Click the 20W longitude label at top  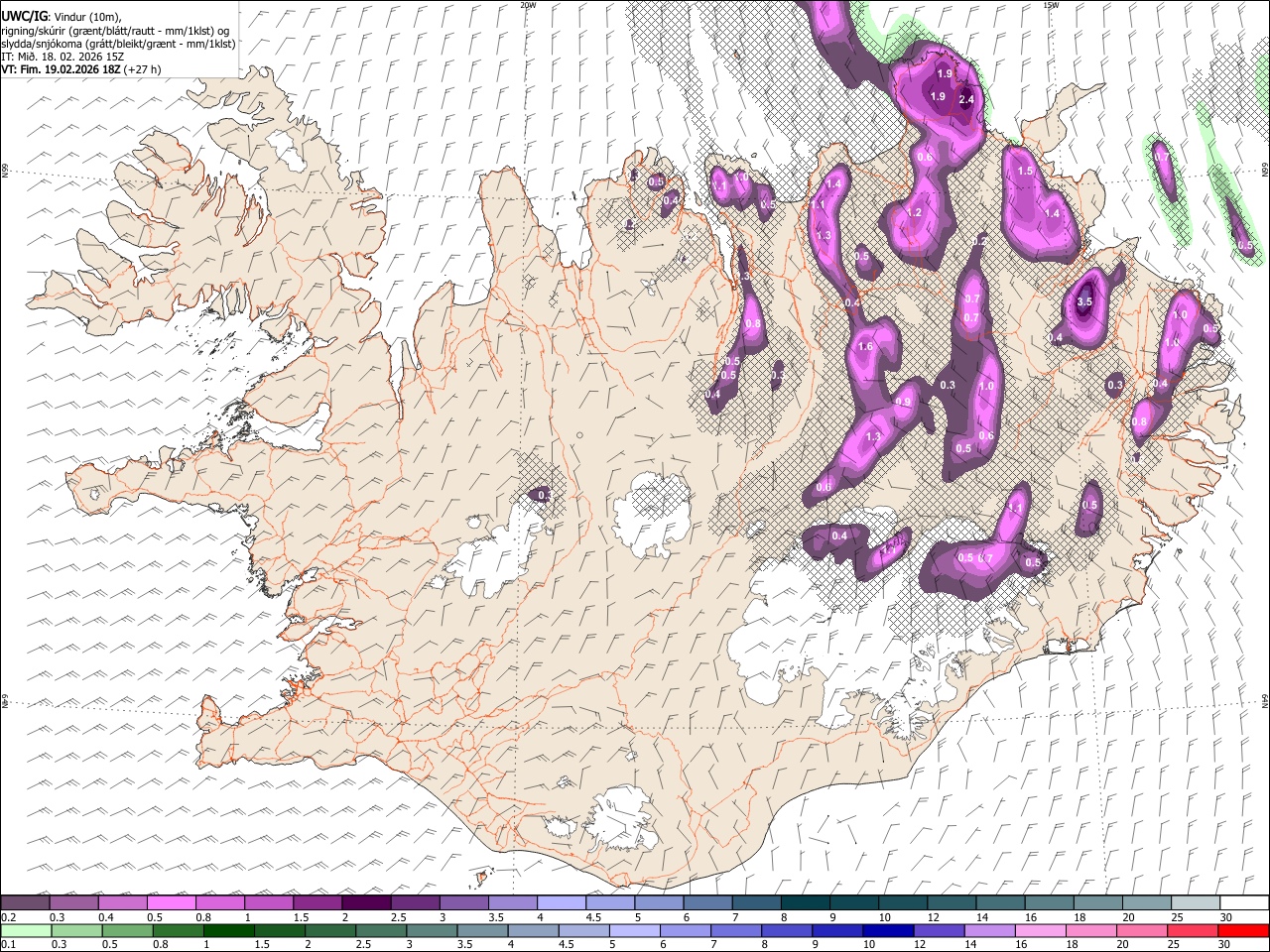coord(528,5)
